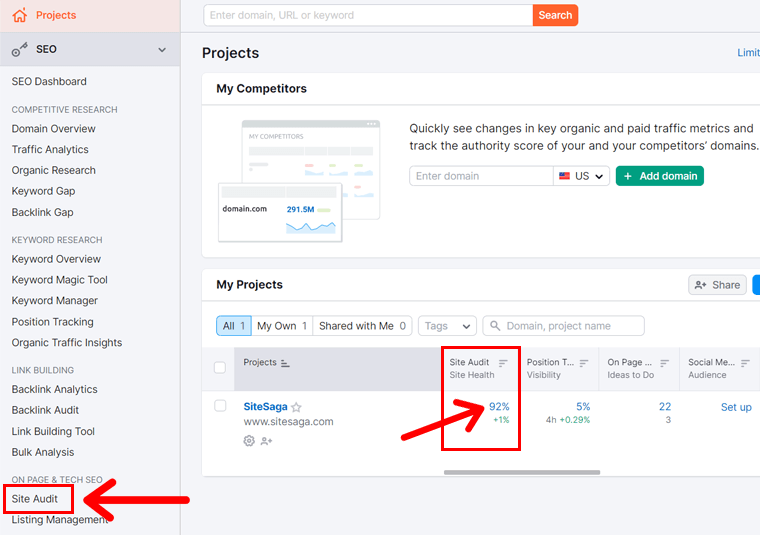Click the 5% Visibility value
The height and width of the screenshot is (535, 760).
tap(583, 407)
